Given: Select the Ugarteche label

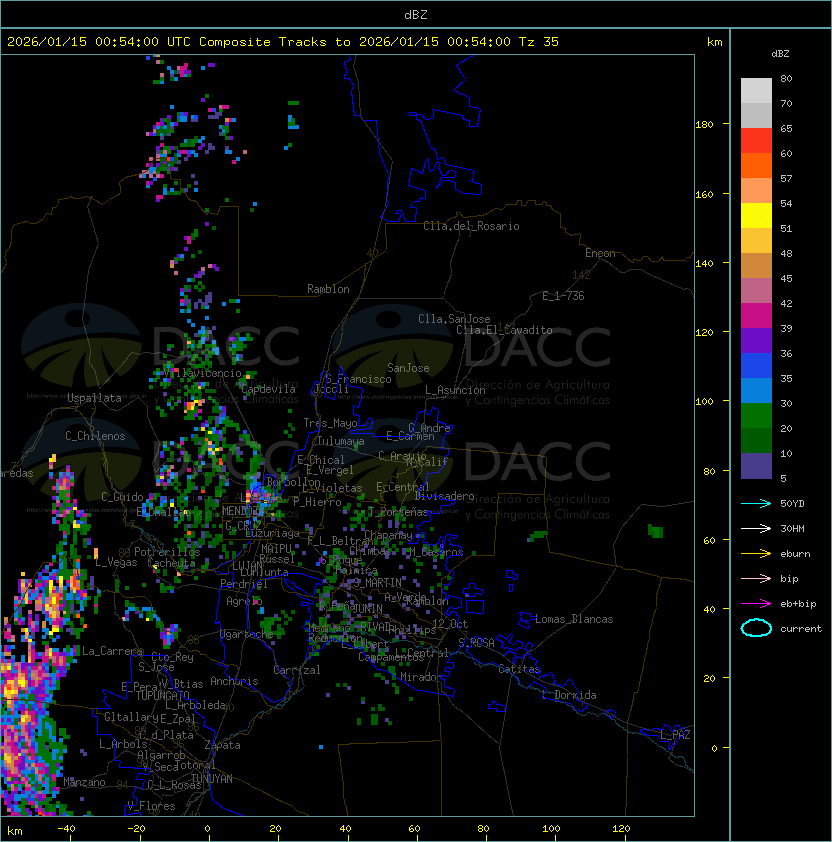Looking at the screenshot, I should pos(246,634).
